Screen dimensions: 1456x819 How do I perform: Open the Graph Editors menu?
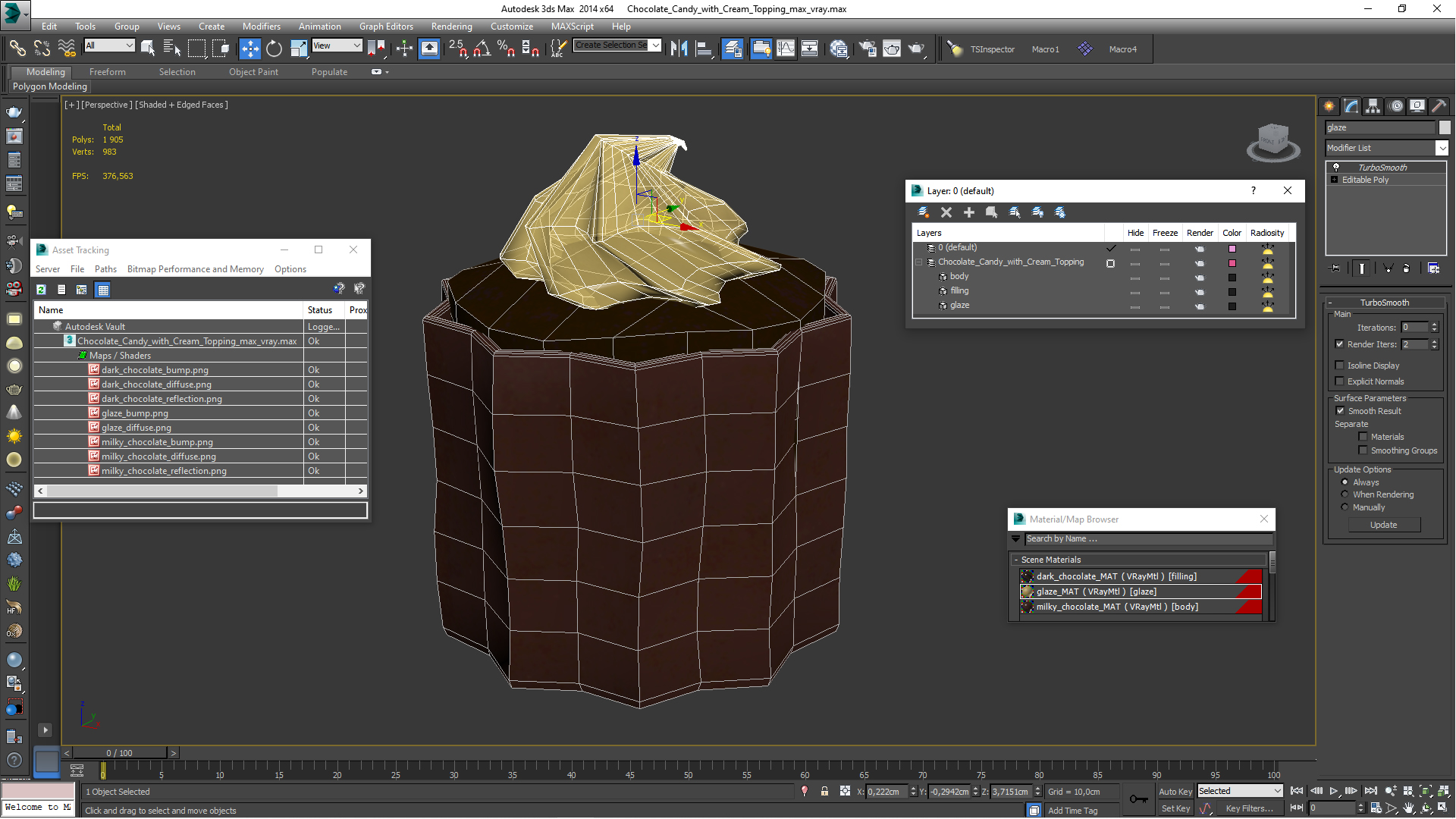[x=386, y=26]
